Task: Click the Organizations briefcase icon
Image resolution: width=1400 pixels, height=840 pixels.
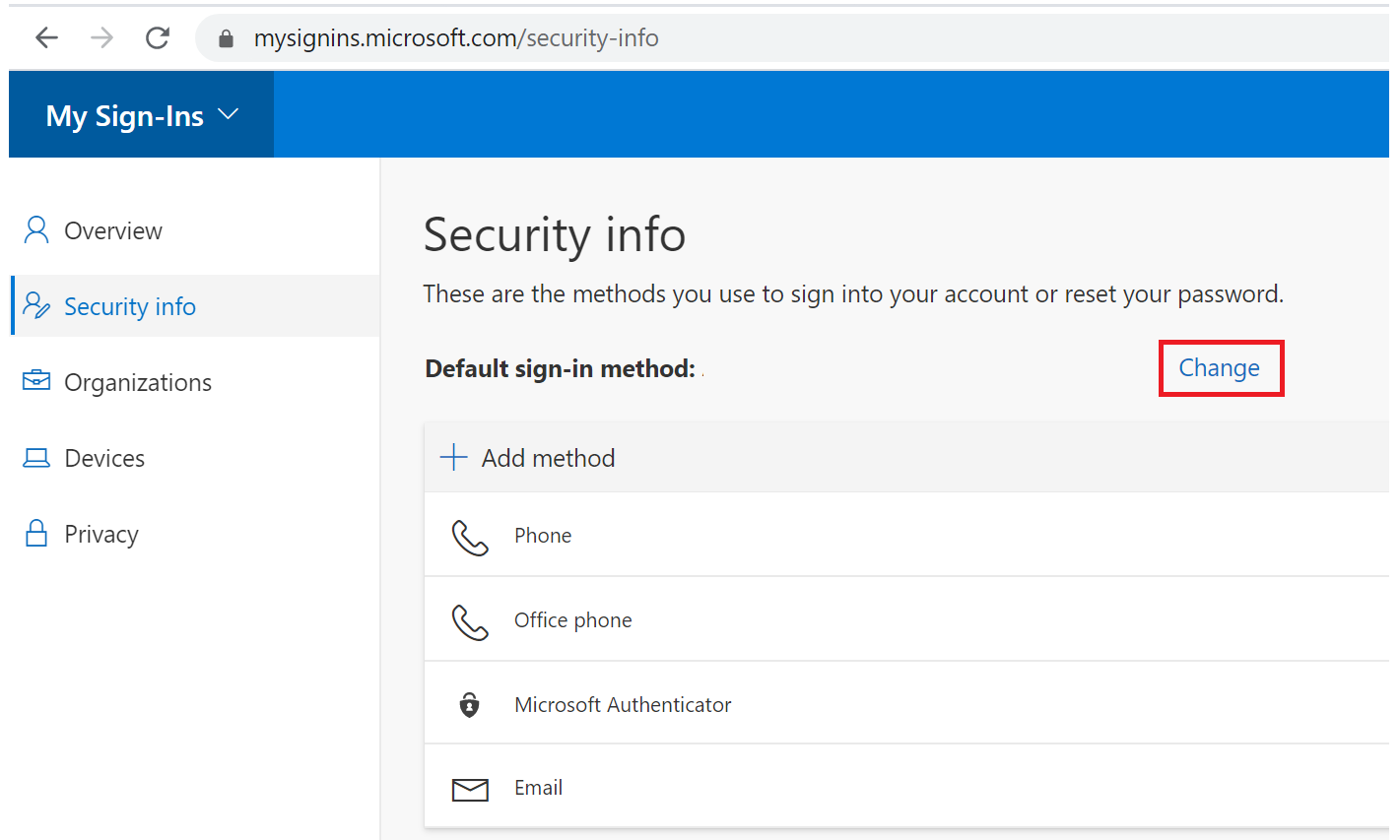Action: [36, 381]
